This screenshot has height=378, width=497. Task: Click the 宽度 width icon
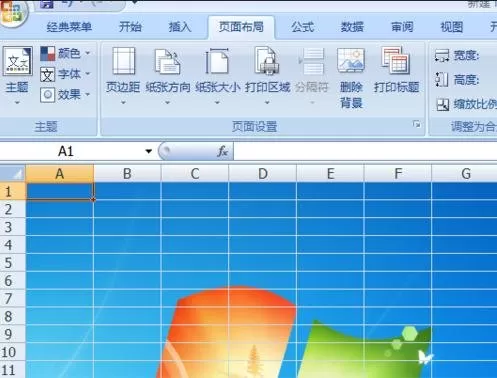click(442, 56)
